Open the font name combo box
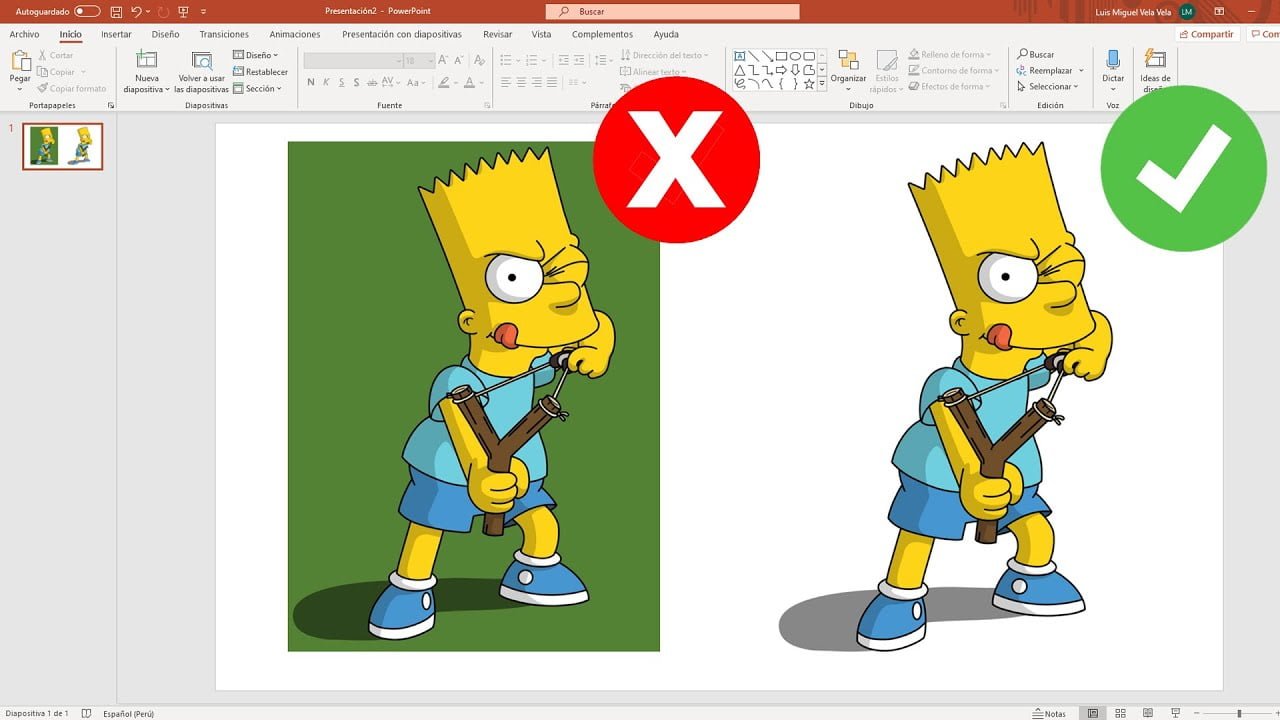The width and height of the screenshot is (1280, 720). coord(352,61)
